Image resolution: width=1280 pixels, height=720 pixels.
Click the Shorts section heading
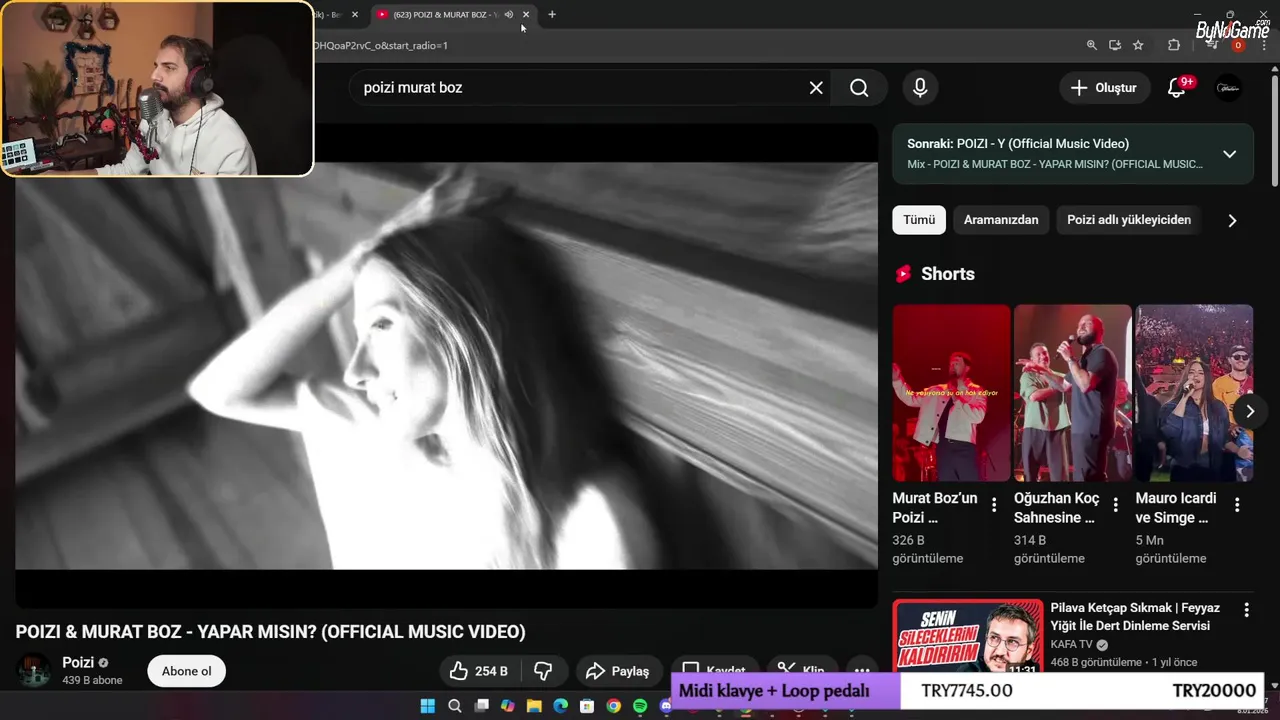pyautogui.click(x=947, y=274)
